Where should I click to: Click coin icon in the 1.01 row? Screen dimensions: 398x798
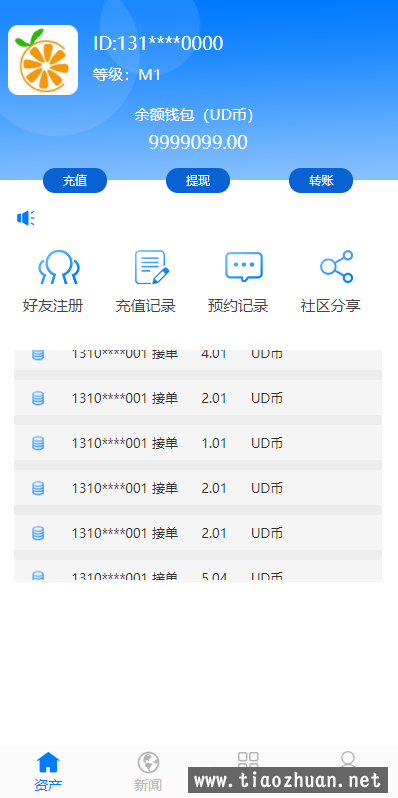point(38,443)
